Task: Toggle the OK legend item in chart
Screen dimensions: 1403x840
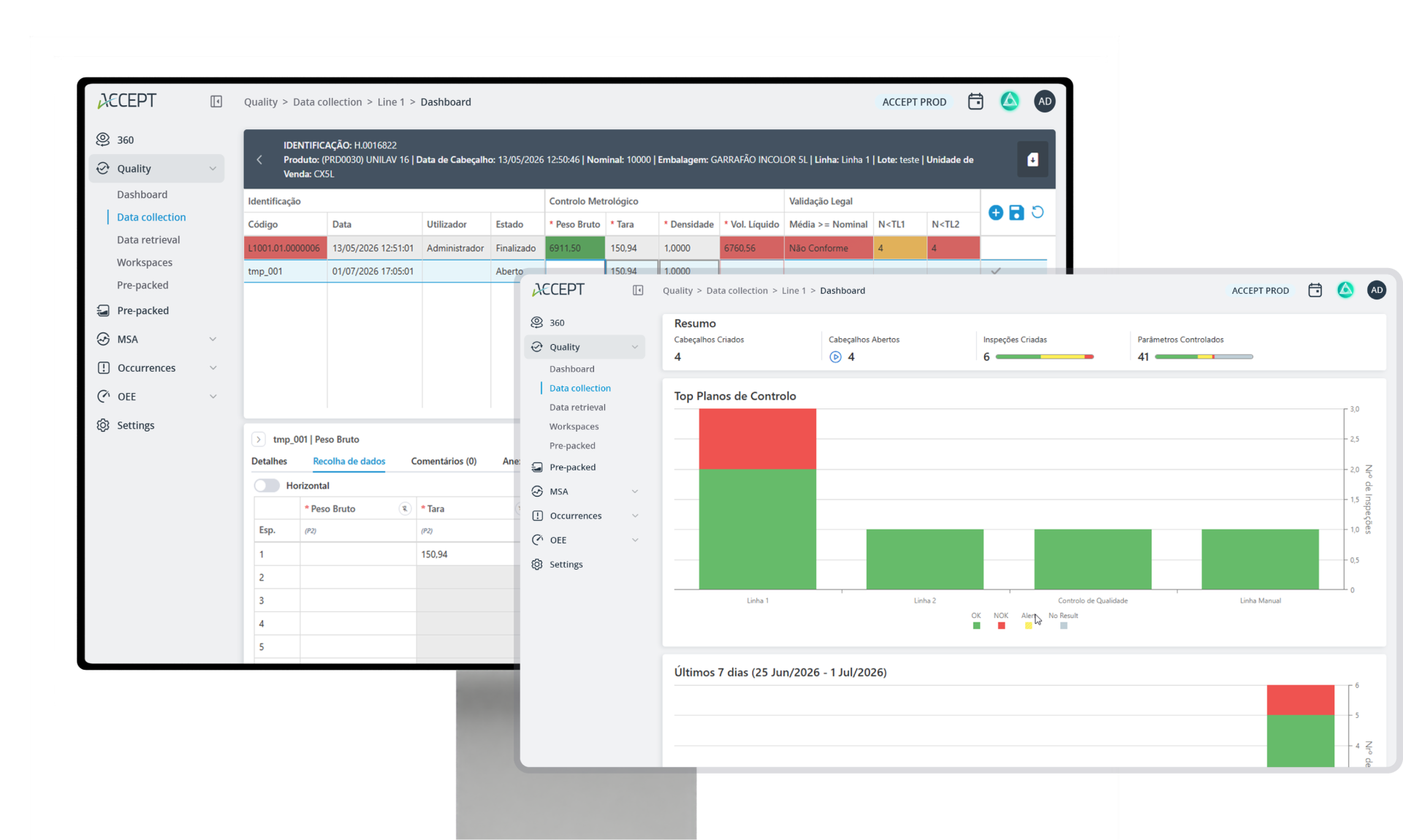Action: [976, 621]
